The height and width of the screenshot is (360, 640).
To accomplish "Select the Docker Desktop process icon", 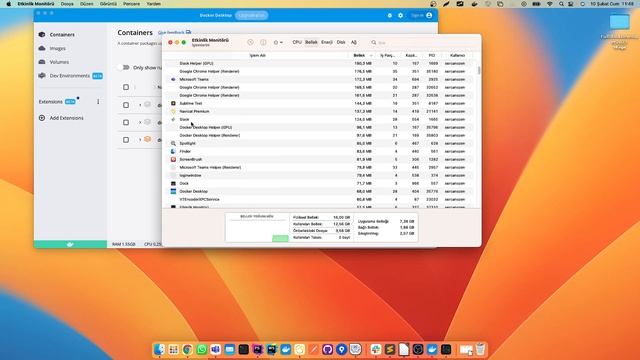I will pos(173,191).
